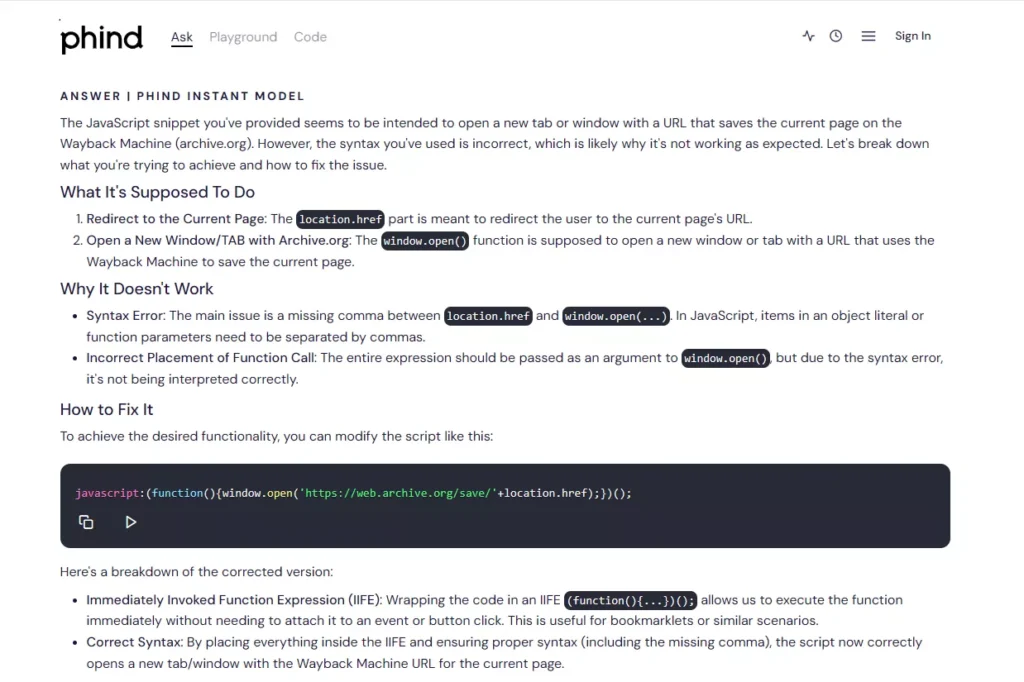Open the hamburger menu icon
This screenshot has width=1024, height=682.
pos(868,36)
